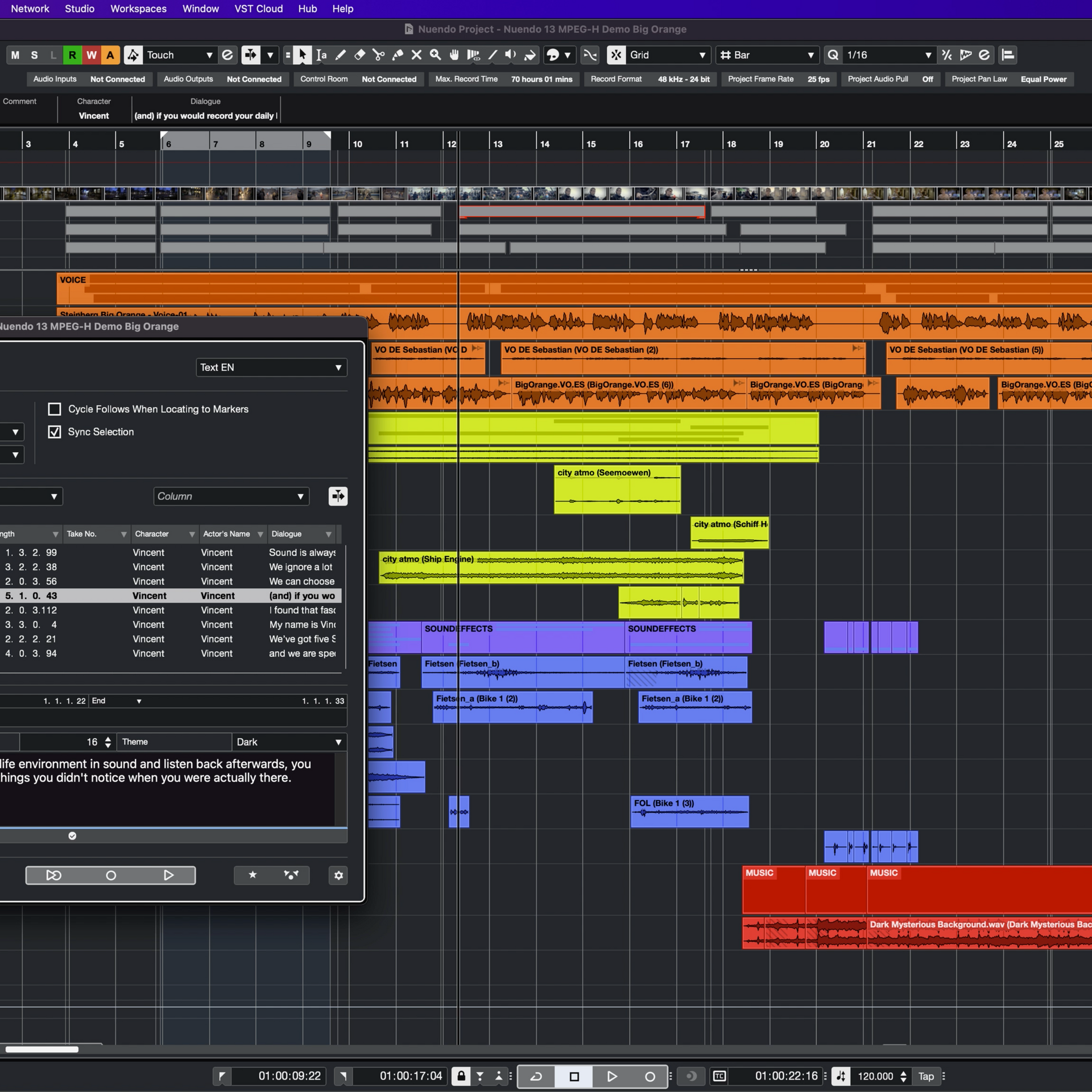Select the Line tool

click(x=492, y=55)
